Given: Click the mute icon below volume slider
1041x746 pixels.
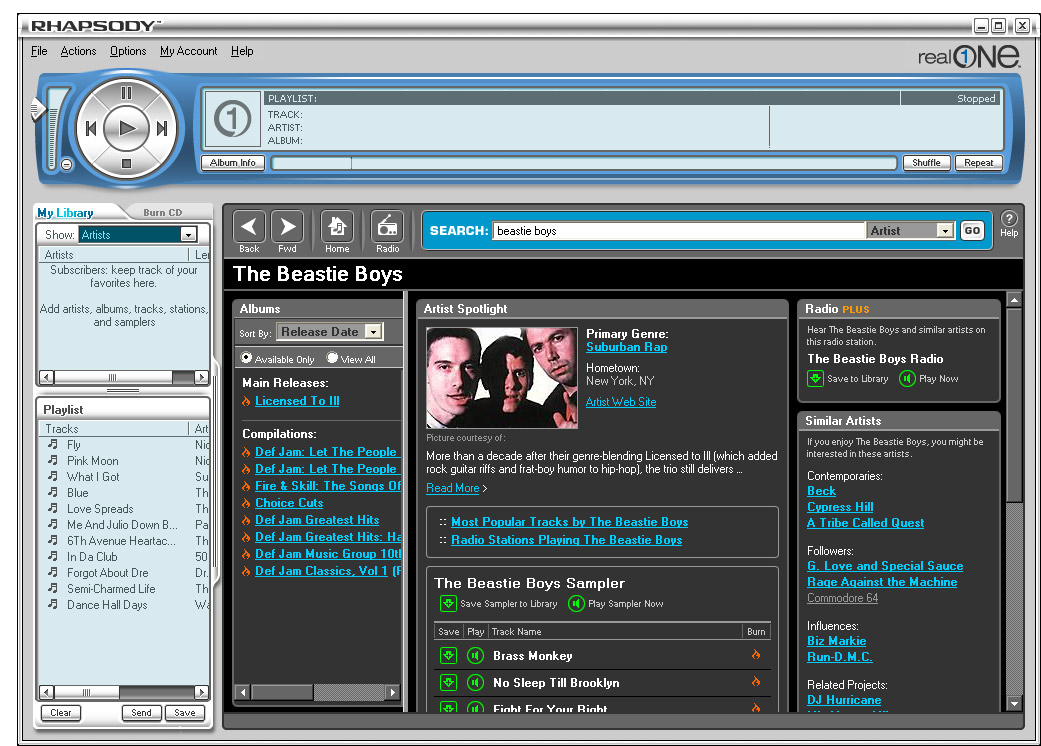Looking at the screenshot, I should click(x=66, y=164).
